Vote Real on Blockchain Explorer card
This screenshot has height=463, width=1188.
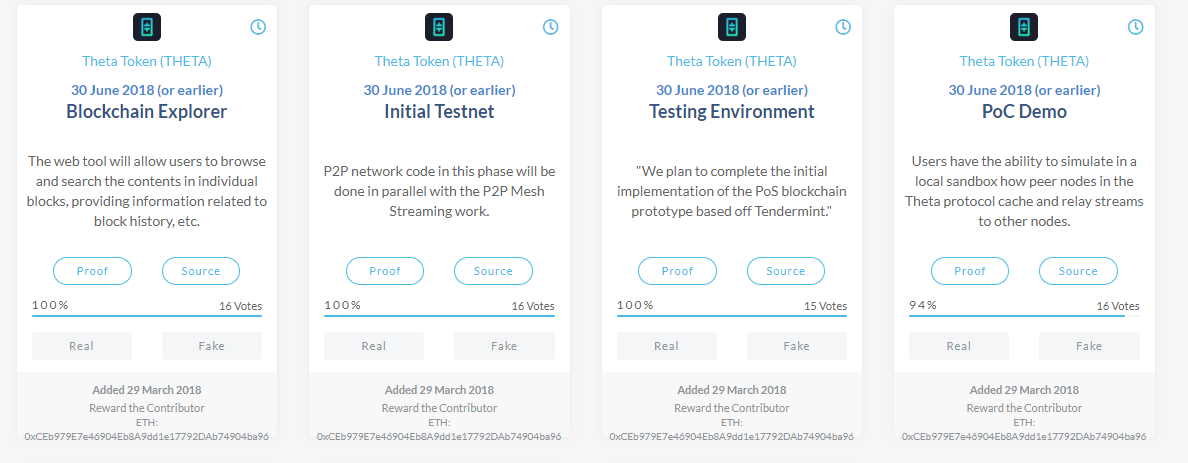82,346
